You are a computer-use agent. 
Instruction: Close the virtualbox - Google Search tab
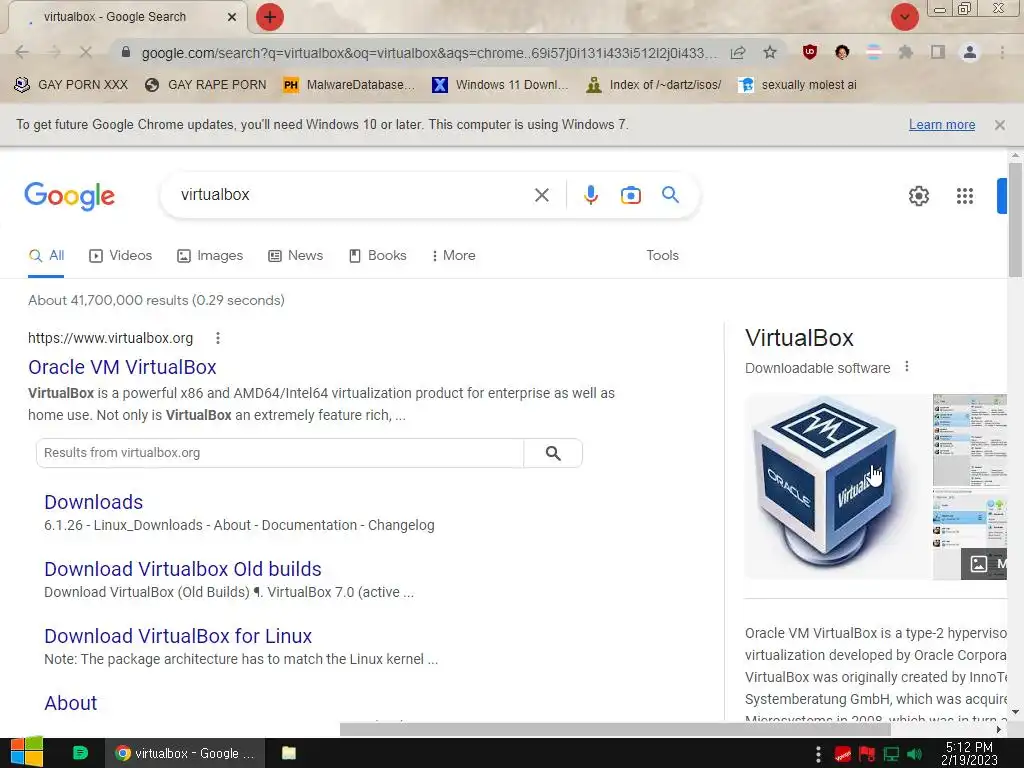click(231, 17)
